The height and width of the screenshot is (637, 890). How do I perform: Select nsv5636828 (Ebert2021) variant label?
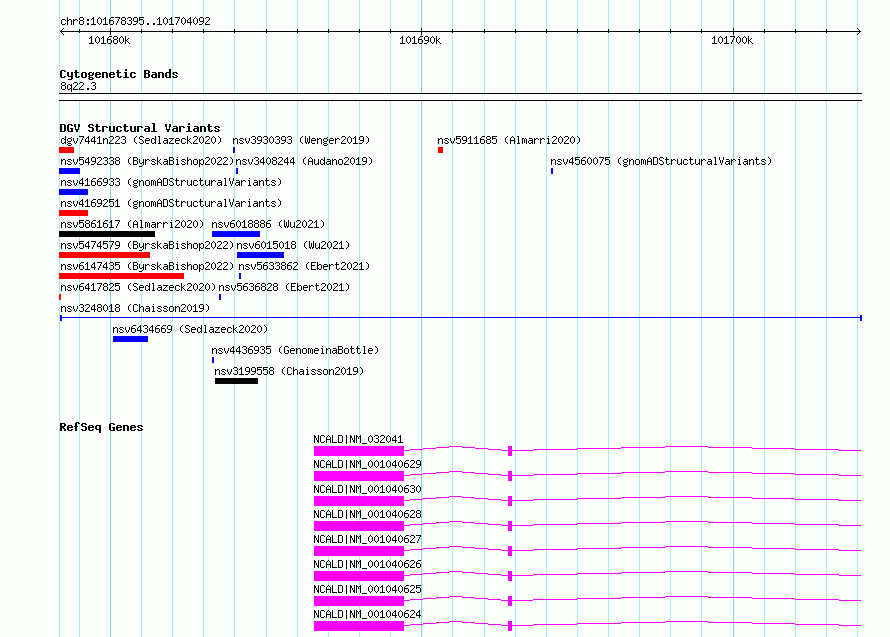284,287
